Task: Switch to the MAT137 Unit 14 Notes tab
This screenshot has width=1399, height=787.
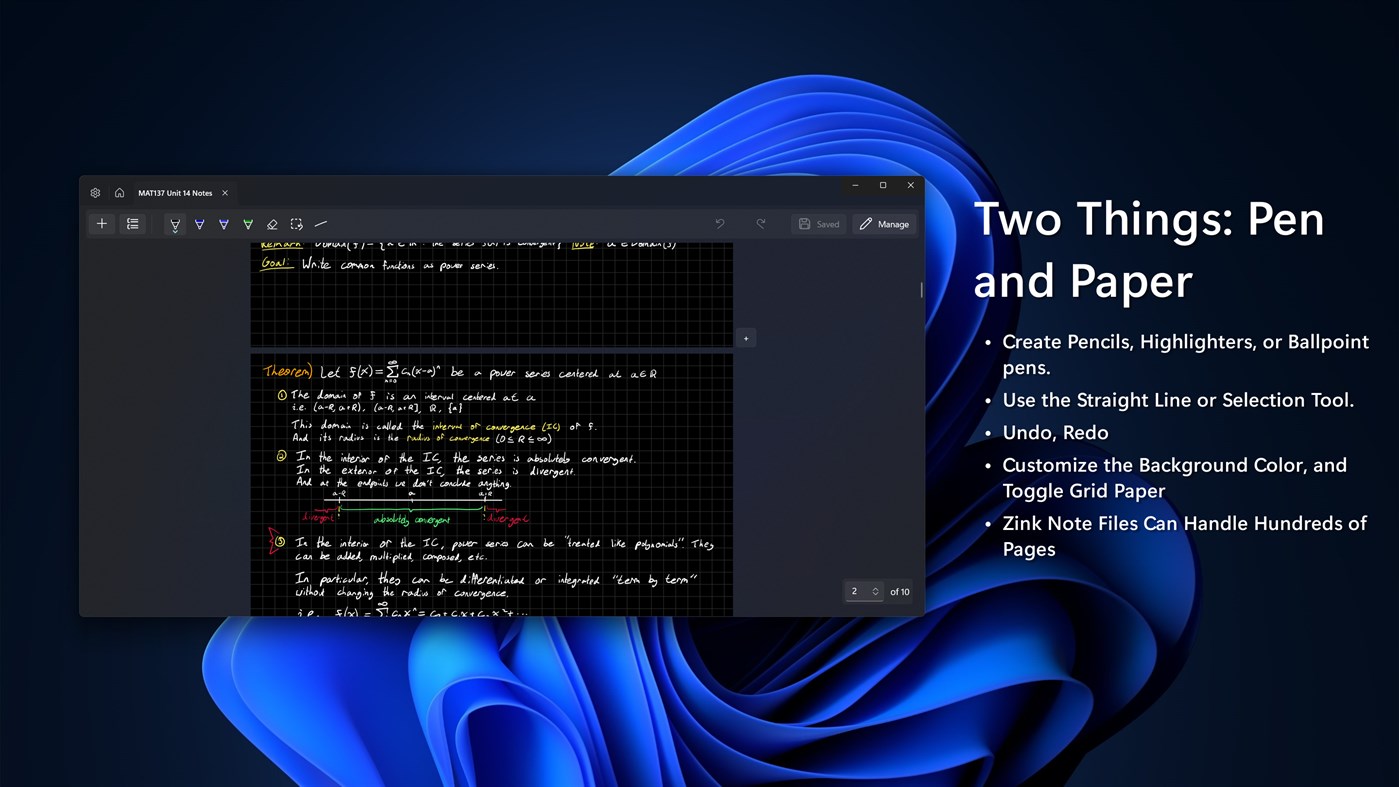Action: 174,192
